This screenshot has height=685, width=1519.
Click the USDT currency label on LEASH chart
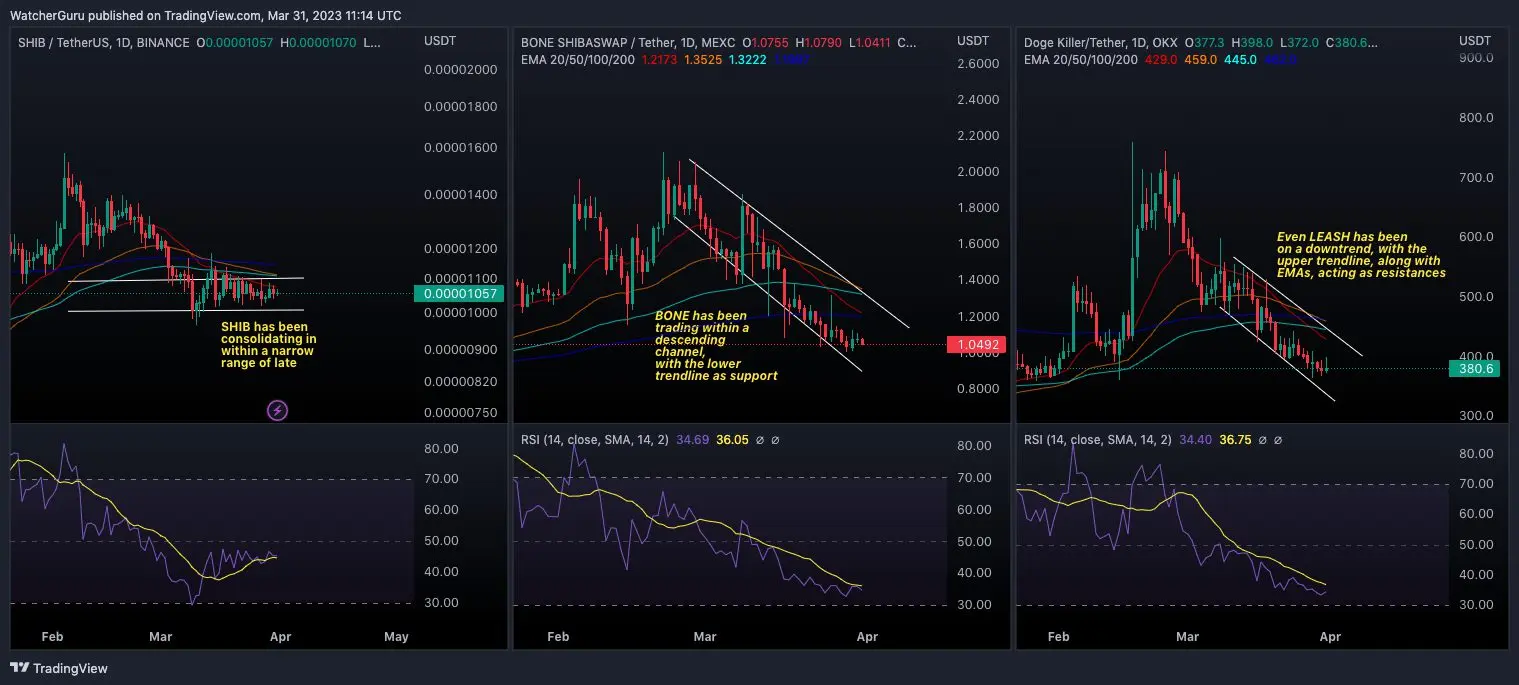coord(1475,41)
